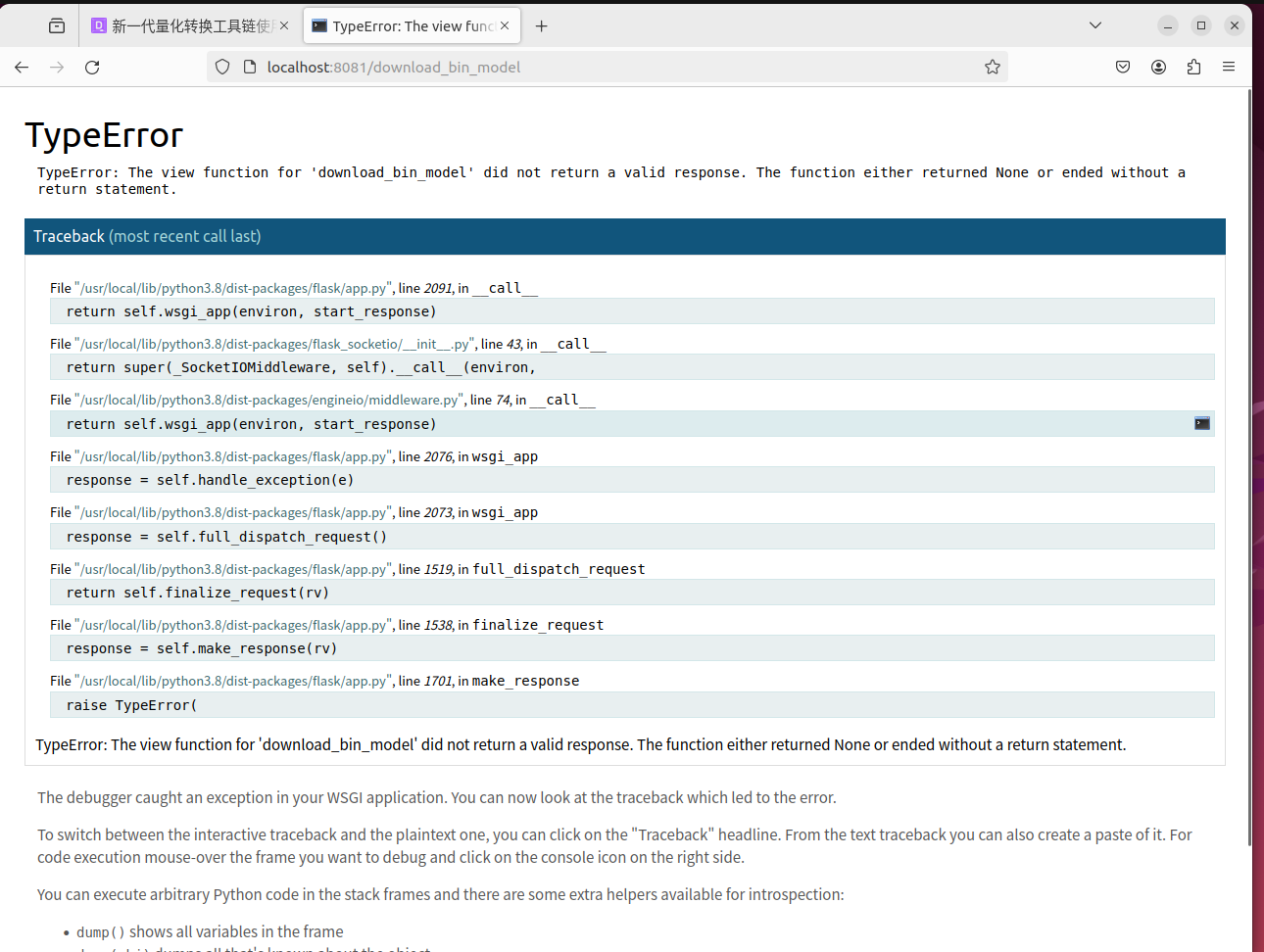The image size is (1264, 952).
Task: Minimize the Firefox window
Action: pyautogui.click(x=1168, y=25)
